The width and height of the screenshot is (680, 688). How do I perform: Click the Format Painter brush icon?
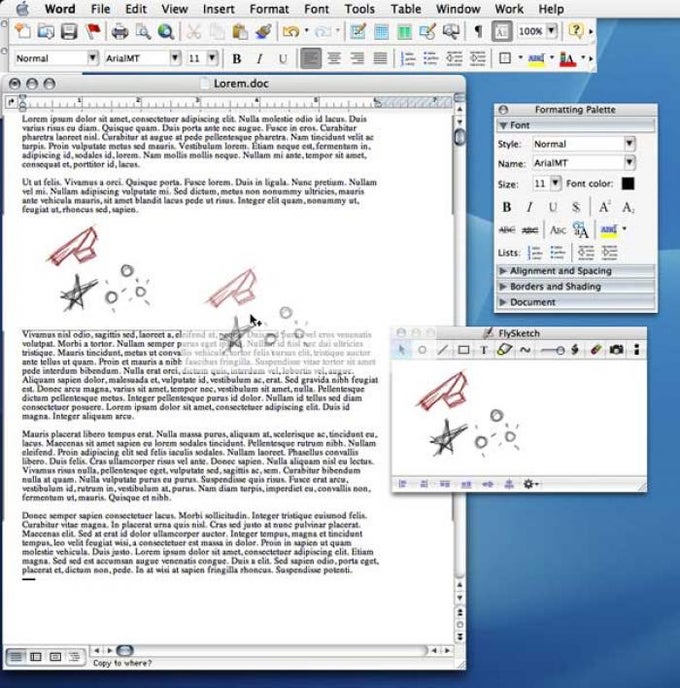click(x=263, y=31)
